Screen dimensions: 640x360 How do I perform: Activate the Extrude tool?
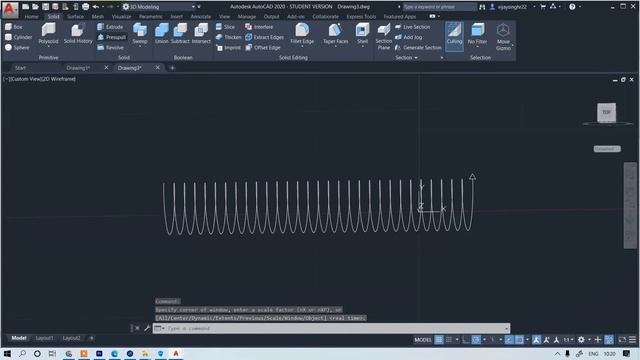(110, 27)
